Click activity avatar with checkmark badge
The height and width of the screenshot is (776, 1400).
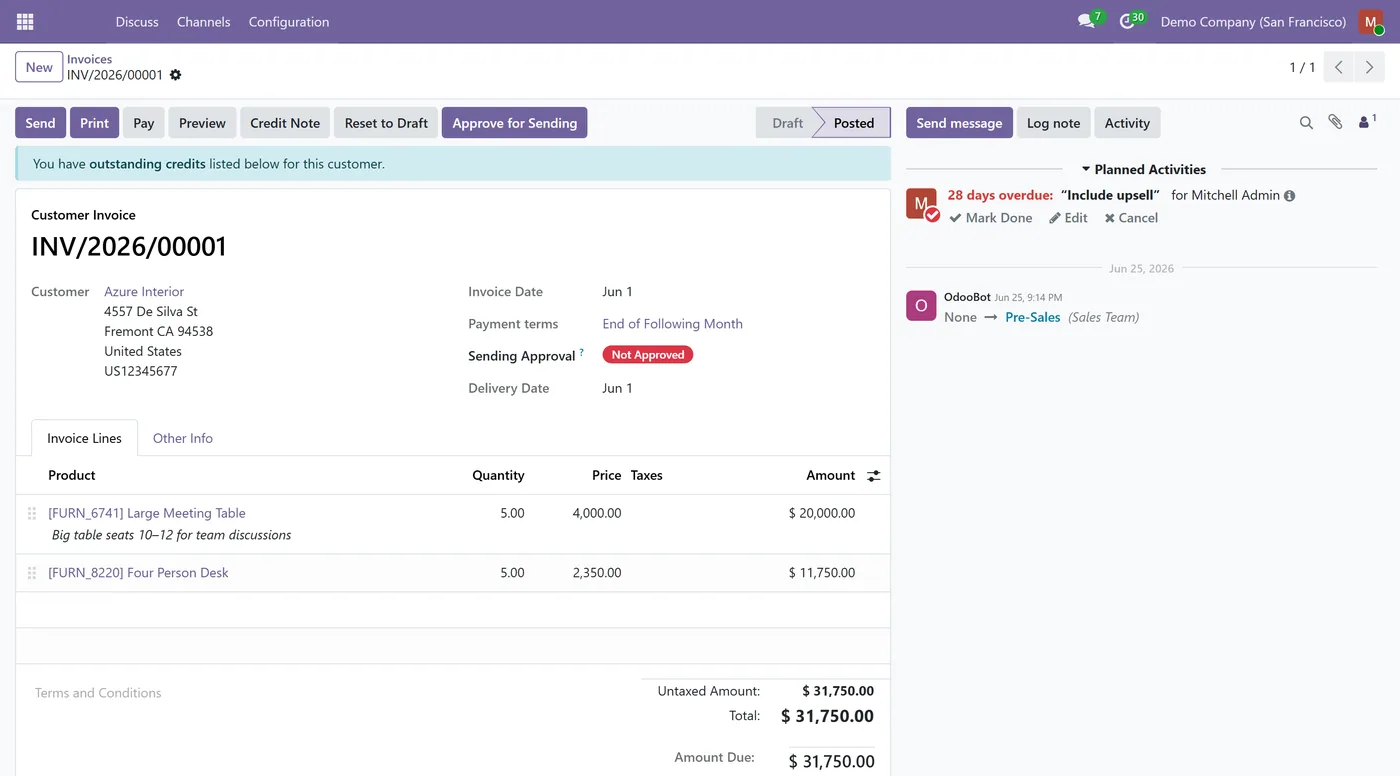[x=922, y=204]
